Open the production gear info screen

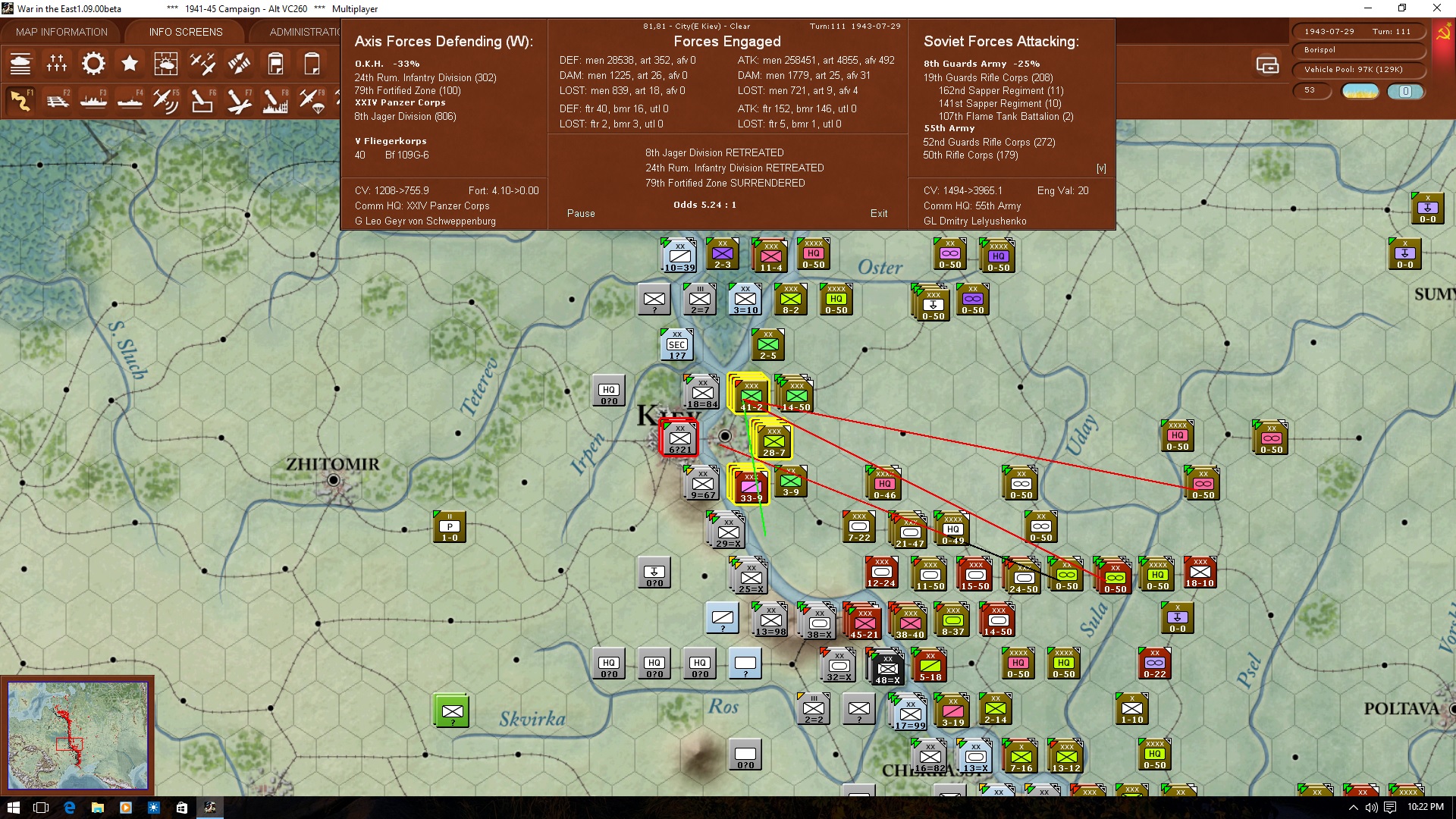pyautogui.click(x=93, y=64)
